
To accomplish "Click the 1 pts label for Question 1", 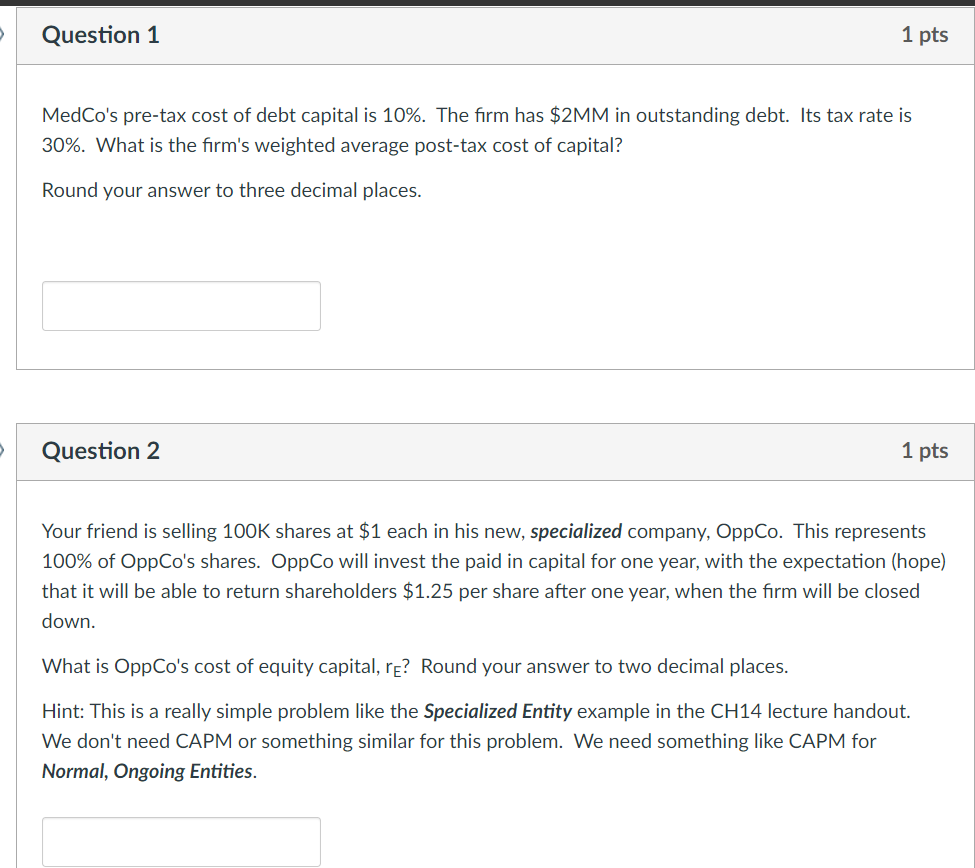I will (x=923, y=34).
